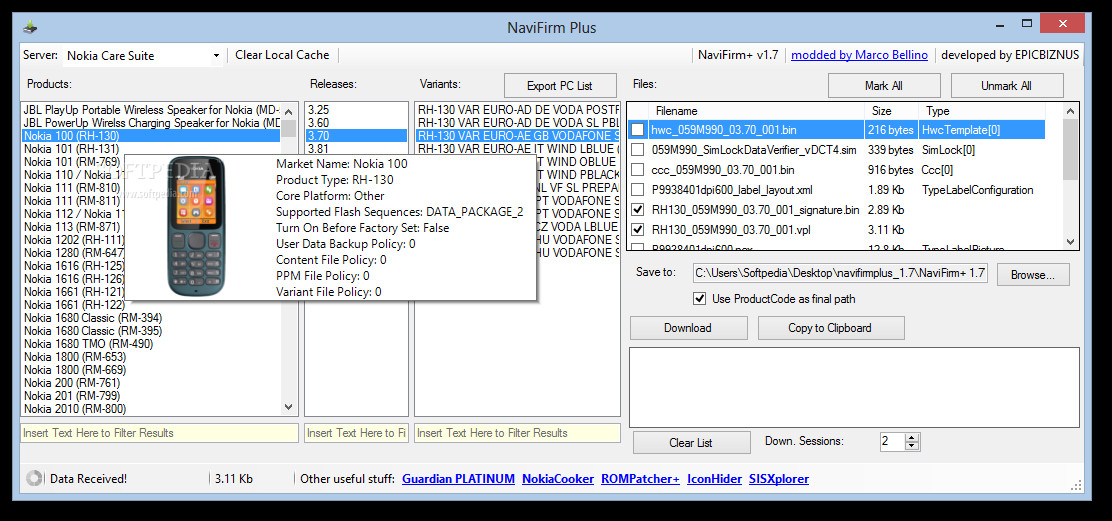
Task: Select Nokia 201 (RM-799)
Action: point(151,396)
